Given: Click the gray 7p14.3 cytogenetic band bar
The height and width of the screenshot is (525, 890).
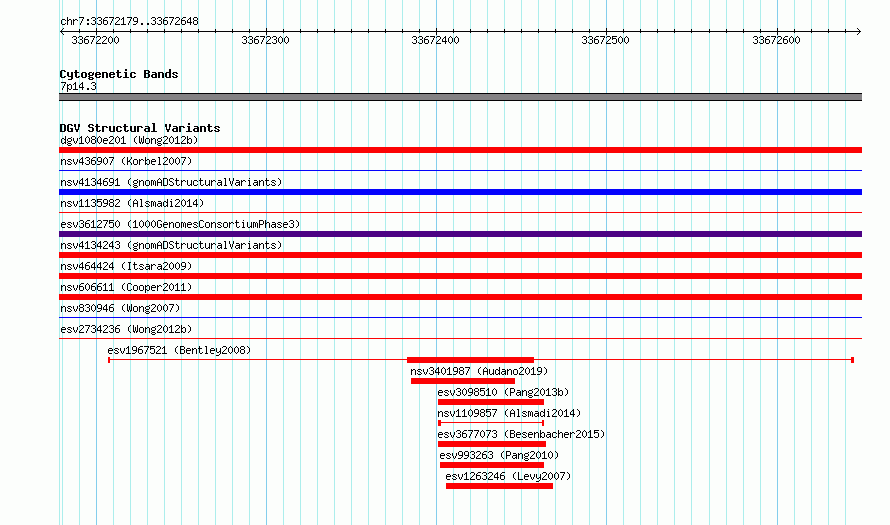Looking at the screenshot, I should (x=460, y=97).
